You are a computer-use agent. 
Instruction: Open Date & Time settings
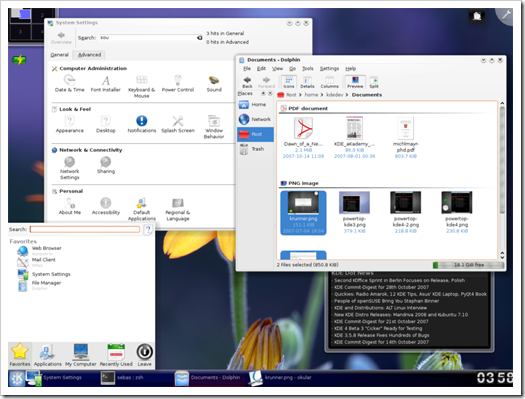tap(70, 83)
